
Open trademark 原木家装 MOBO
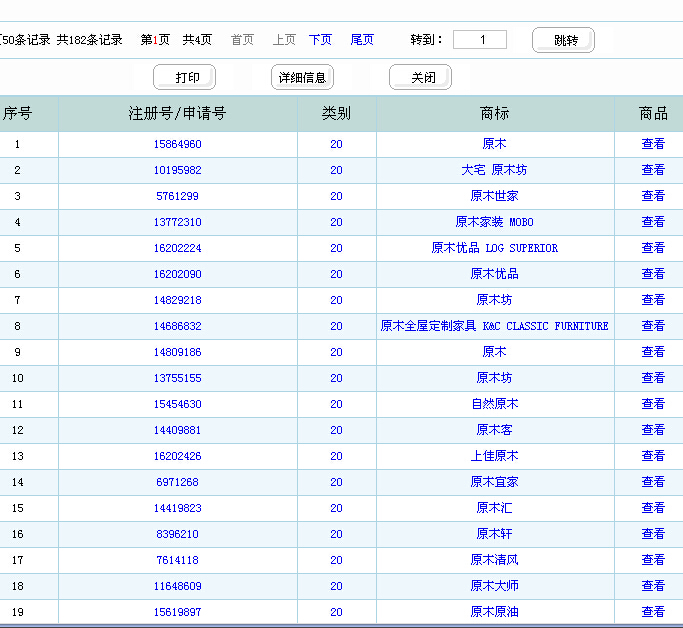494,222
